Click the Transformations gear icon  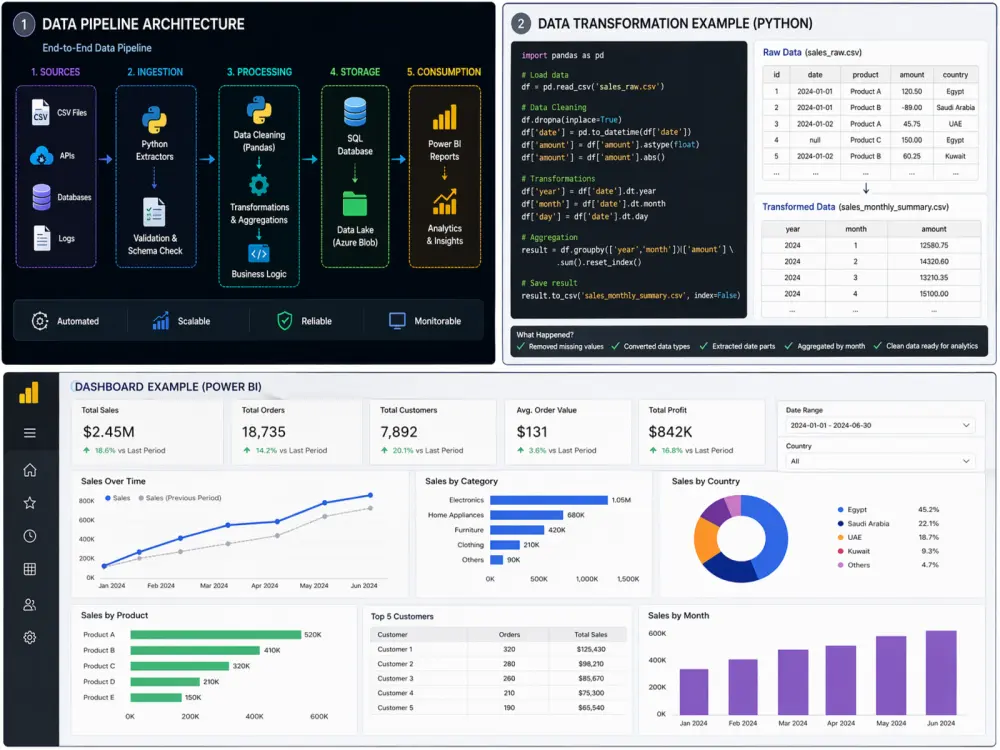(259, 186)
